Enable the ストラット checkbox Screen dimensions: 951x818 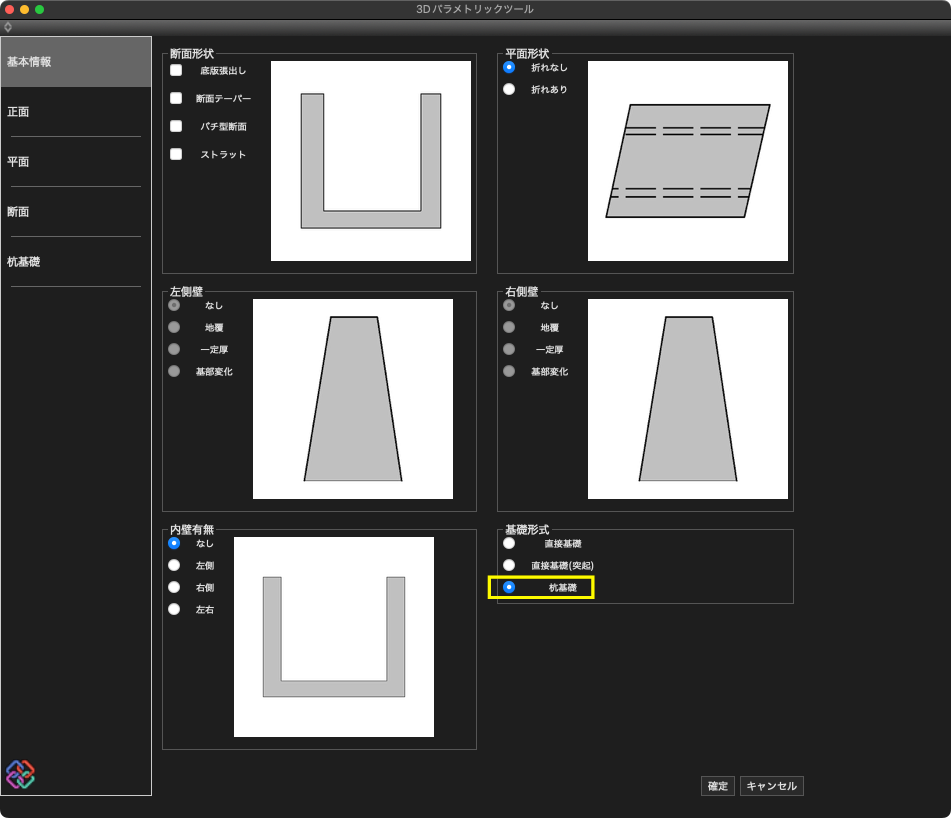pos(176,155)
